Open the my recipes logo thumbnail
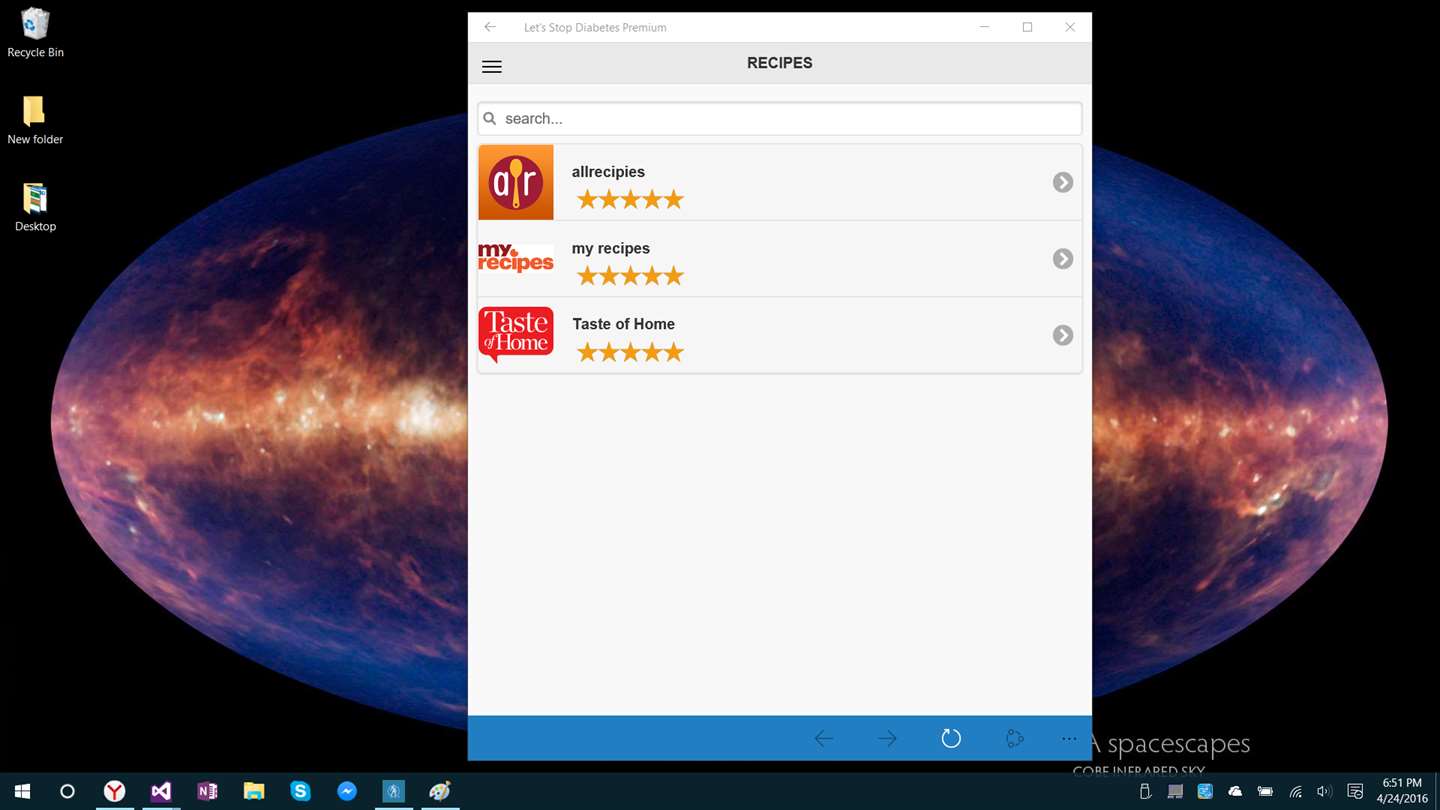This screenshot has height=810, width=1440. (x=516, y=258)
